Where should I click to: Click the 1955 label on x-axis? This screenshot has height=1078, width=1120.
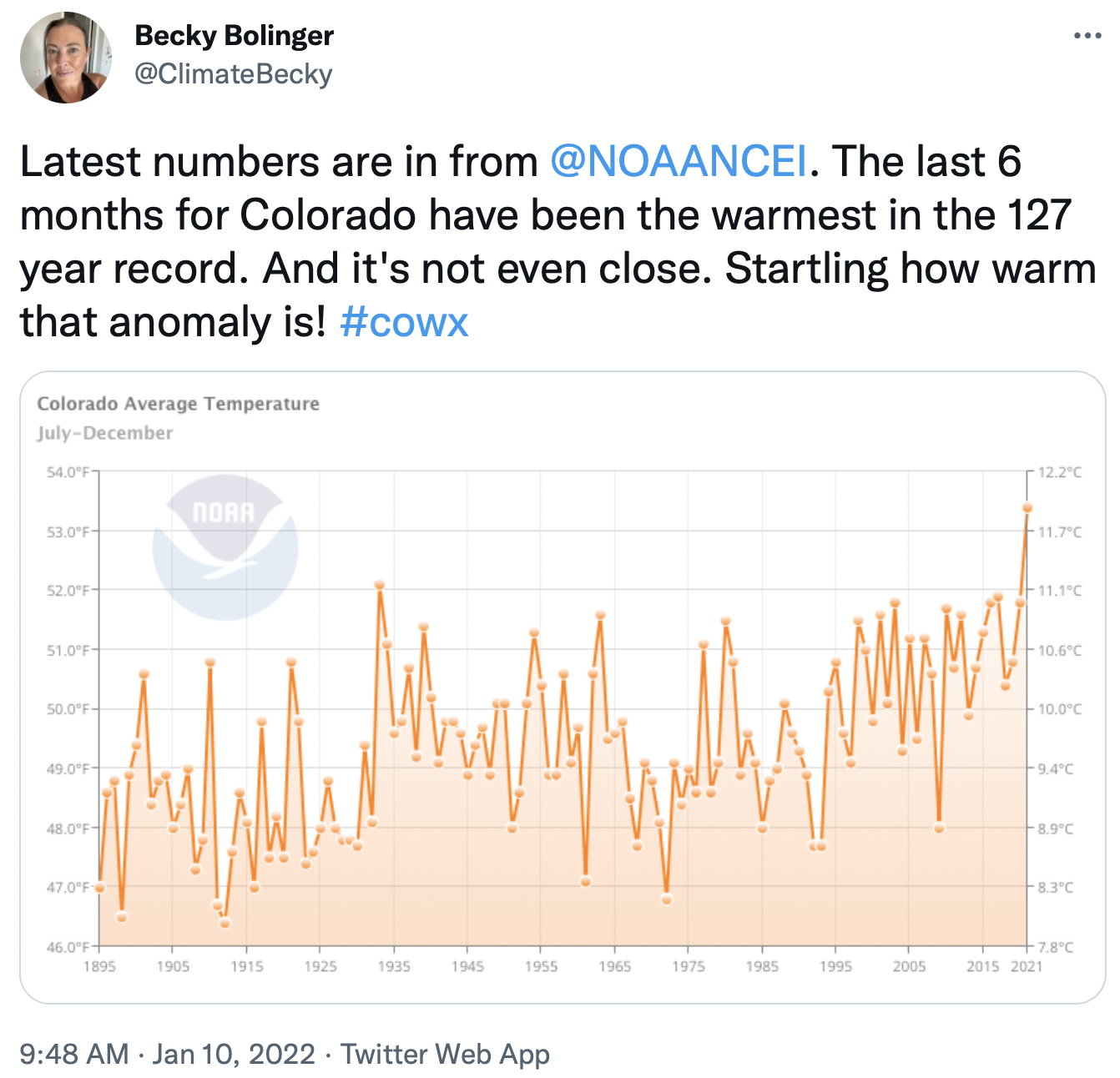tap(541, 966)
